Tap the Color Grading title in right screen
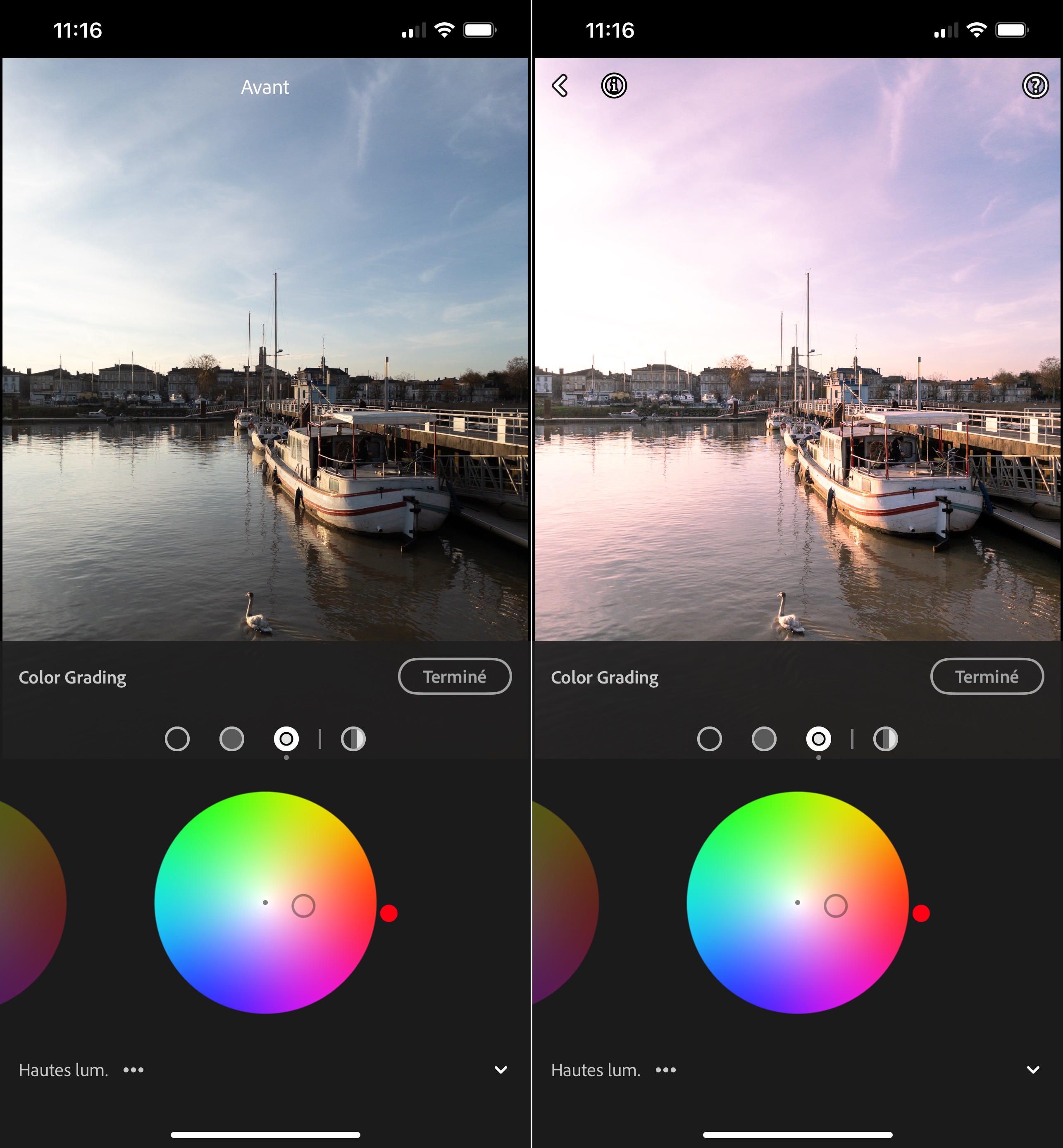Viewport: 1063px width, 1148px height. [x=605, y=678]
